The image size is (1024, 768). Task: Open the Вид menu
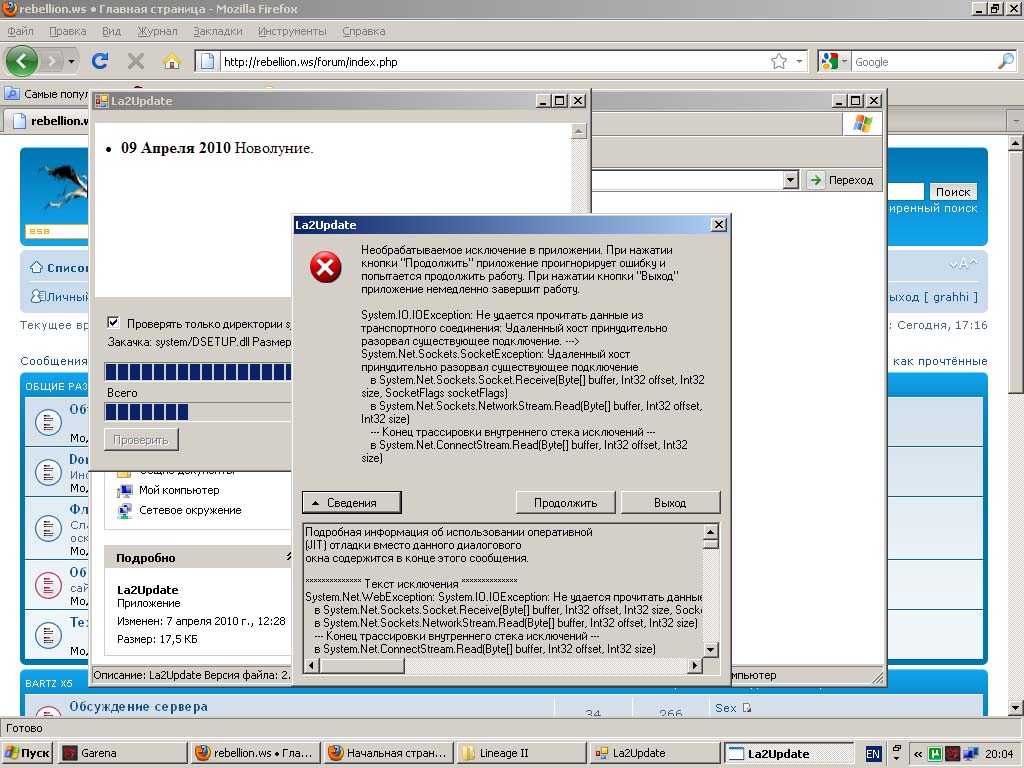(111, 31)
